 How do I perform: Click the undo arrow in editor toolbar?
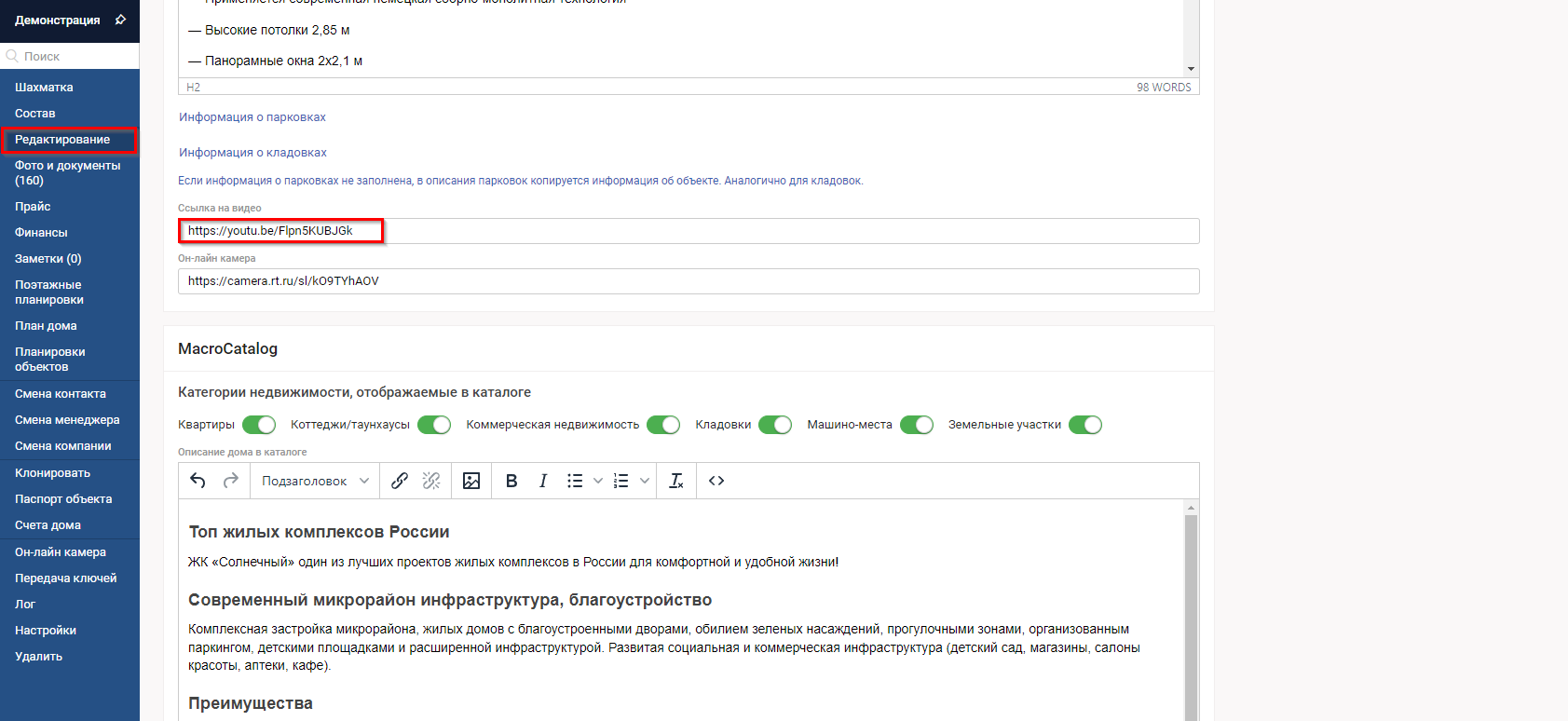[198, 481]
